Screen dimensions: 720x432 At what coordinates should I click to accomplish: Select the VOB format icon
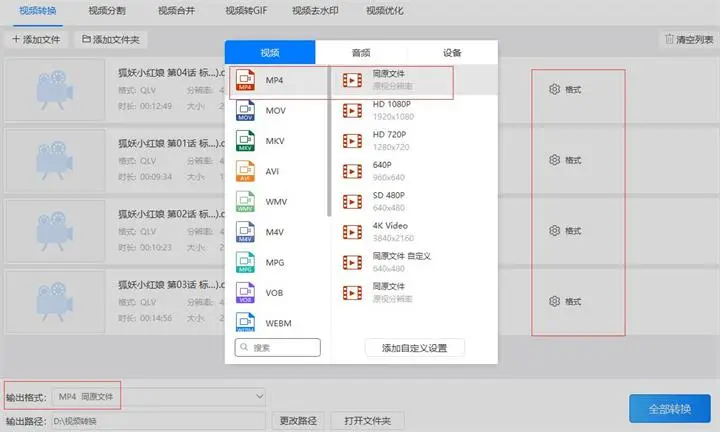[x=245, y=292]
